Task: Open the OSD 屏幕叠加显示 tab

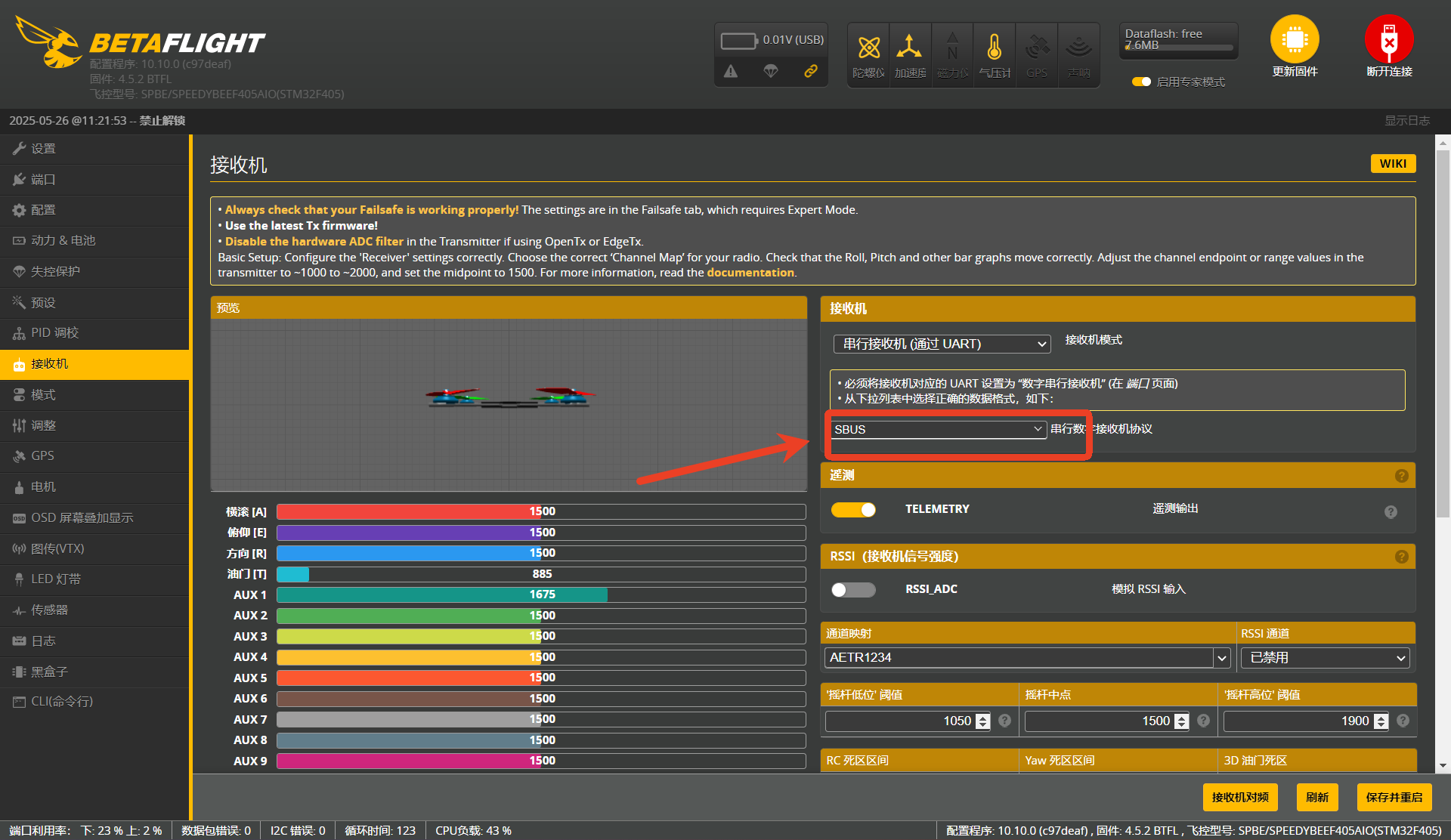Action: coord(94,518)
